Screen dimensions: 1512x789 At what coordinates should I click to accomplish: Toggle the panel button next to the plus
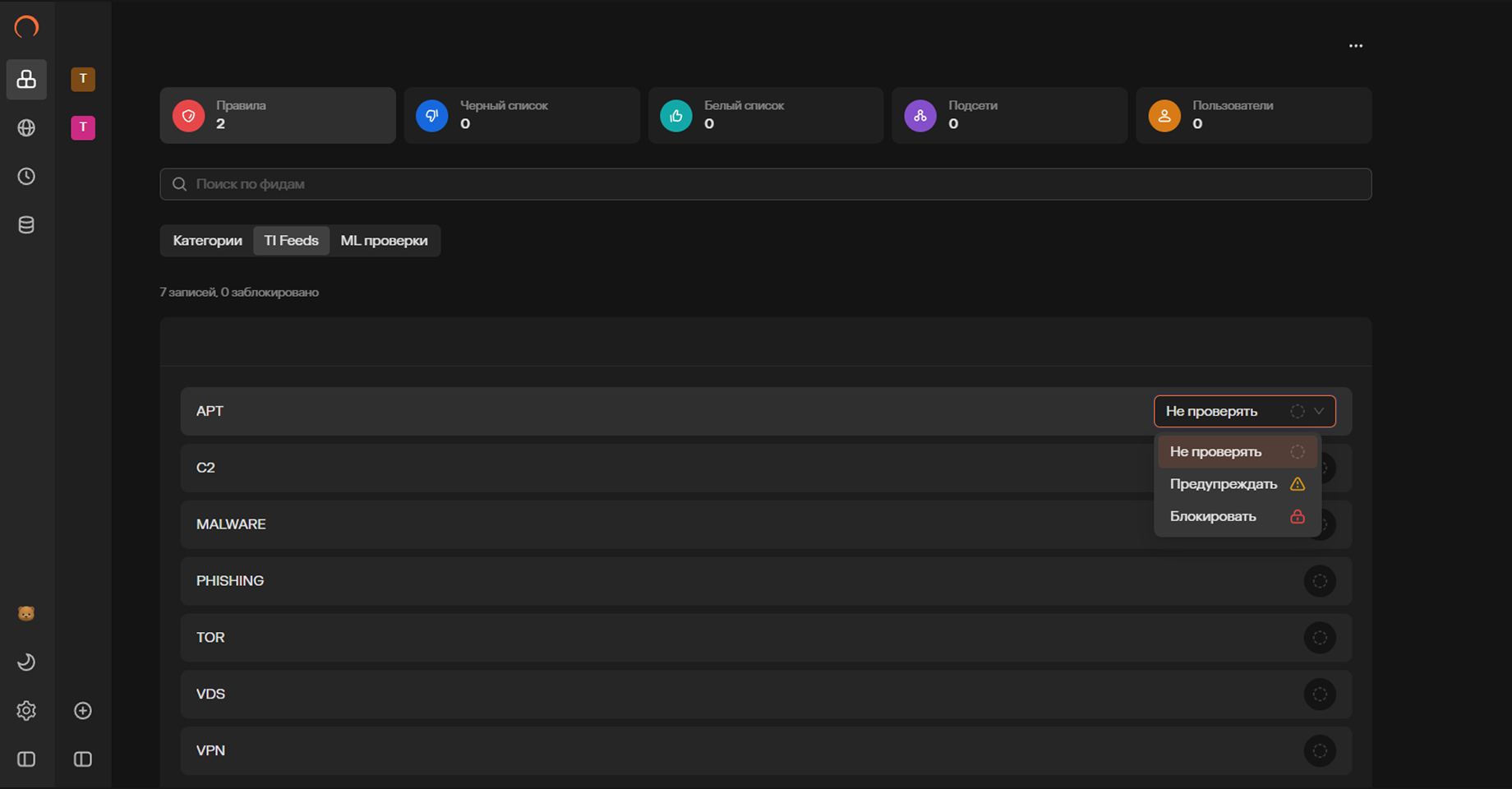point(82,759)
